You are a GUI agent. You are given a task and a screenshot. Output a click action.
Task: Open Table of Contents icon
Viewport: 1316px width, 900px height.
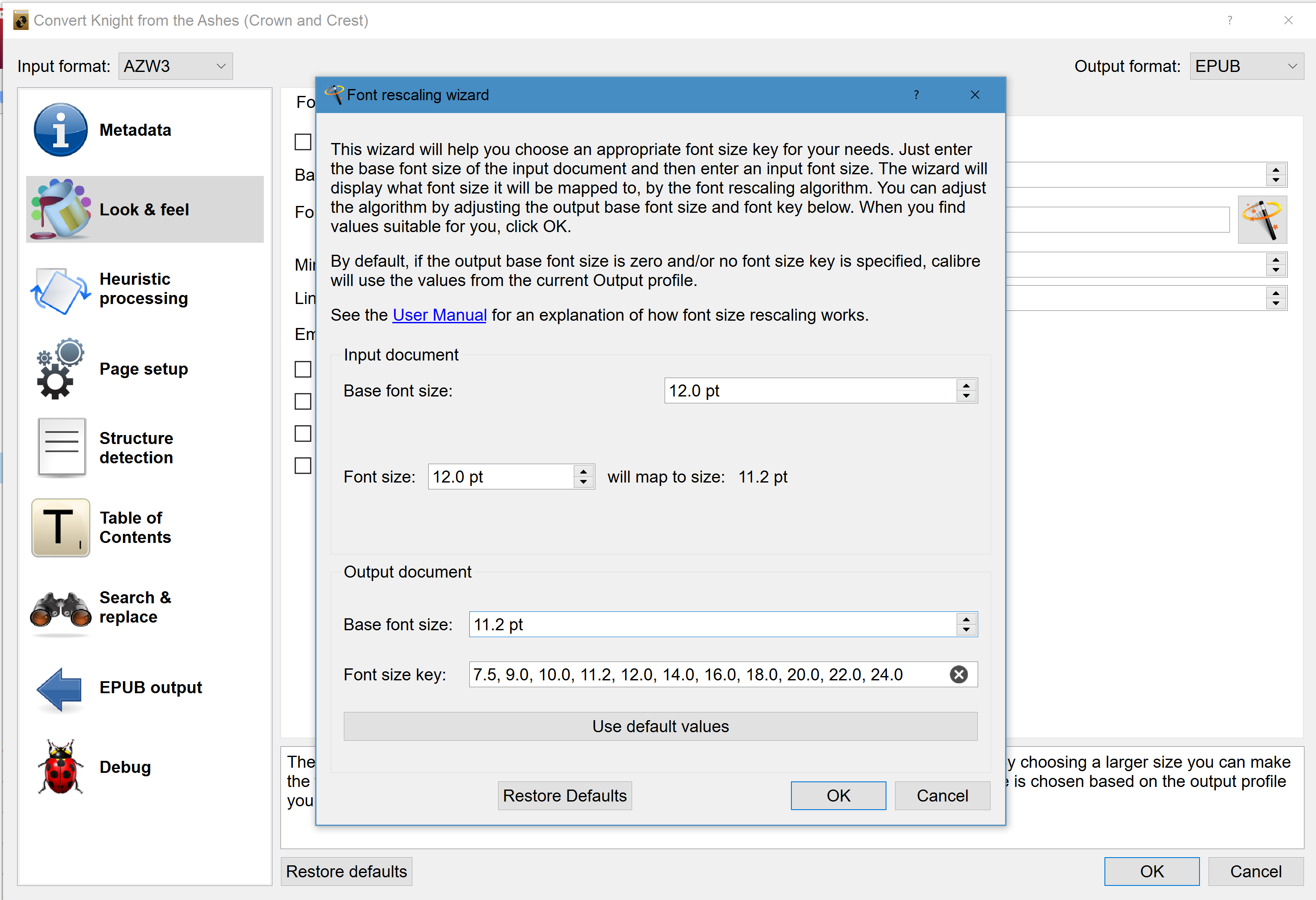pos(60,527)
